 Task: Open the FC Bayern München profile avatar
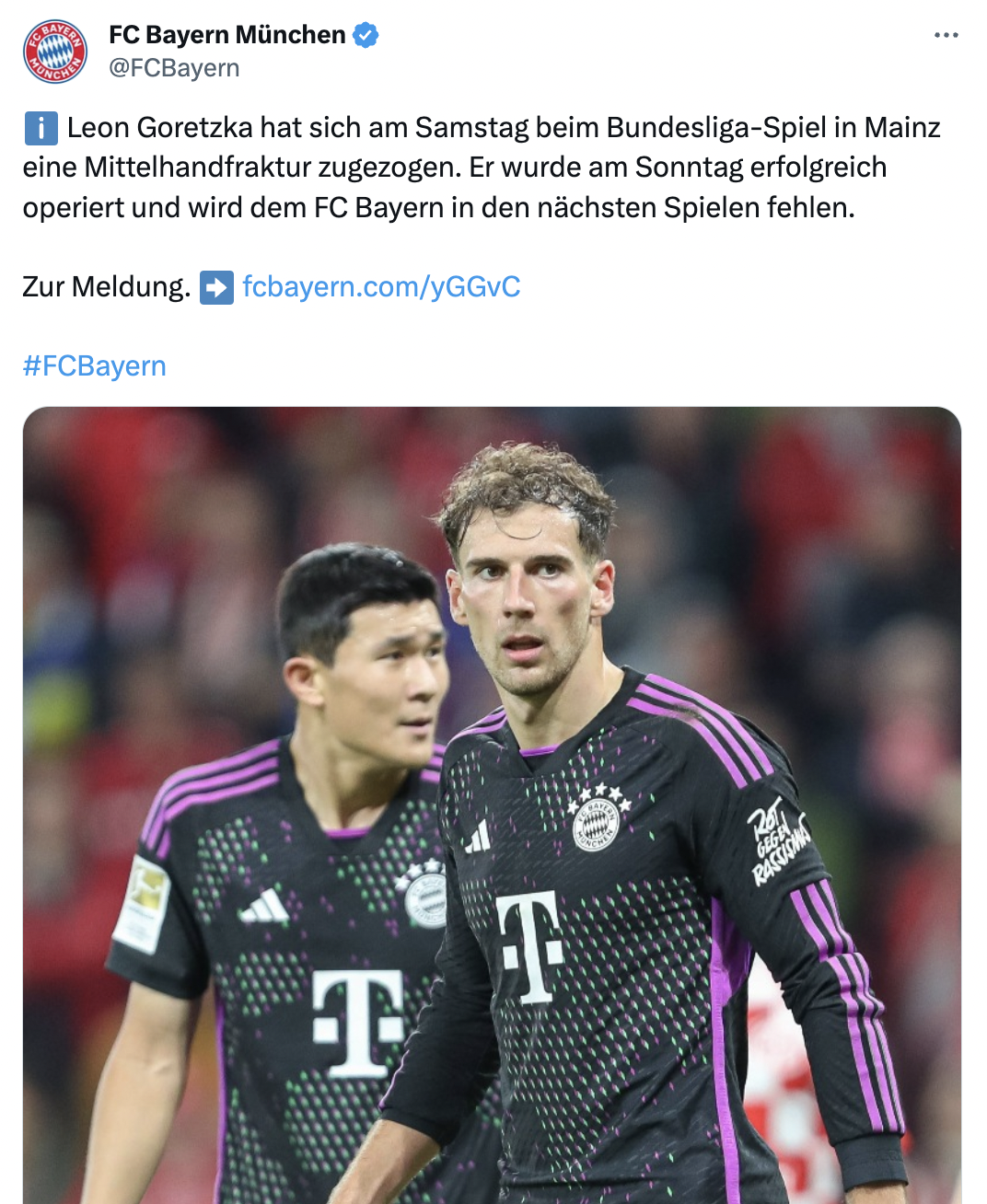pos(55,52)
